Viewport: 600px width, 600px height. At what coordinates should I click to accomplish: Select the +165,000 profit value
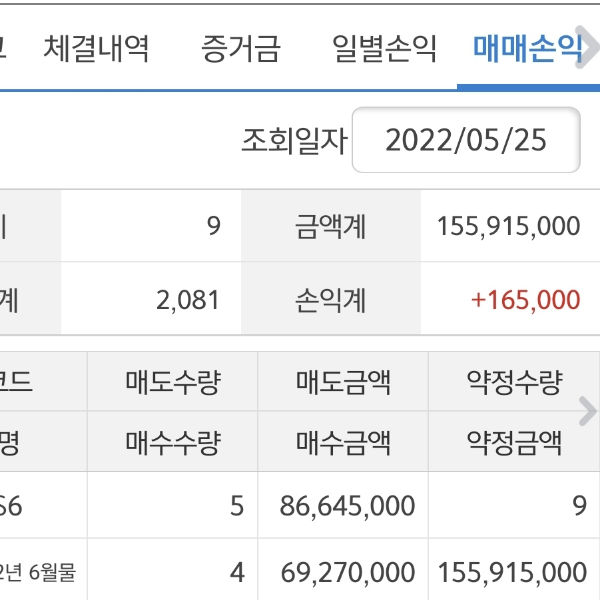526,299
